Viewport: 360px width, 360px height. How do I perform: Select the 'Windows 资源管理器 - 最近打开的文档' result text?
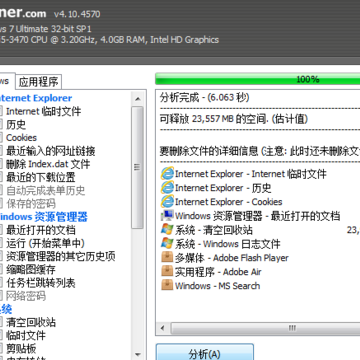tap(257, 216)
